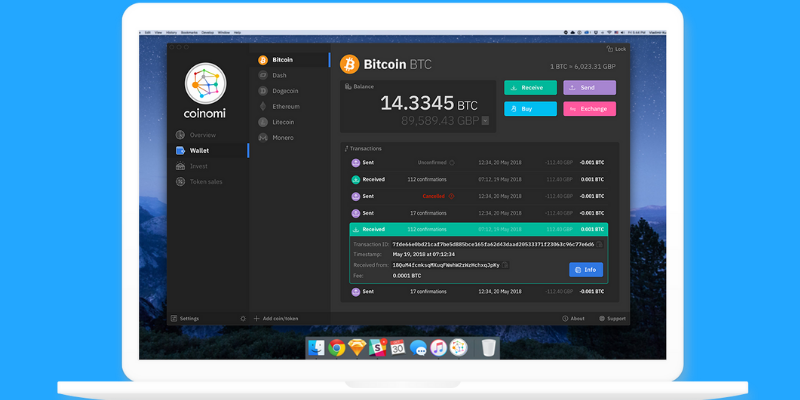Open the GBP currency dropdown under balance
The image size is (800, 400).
485,121
